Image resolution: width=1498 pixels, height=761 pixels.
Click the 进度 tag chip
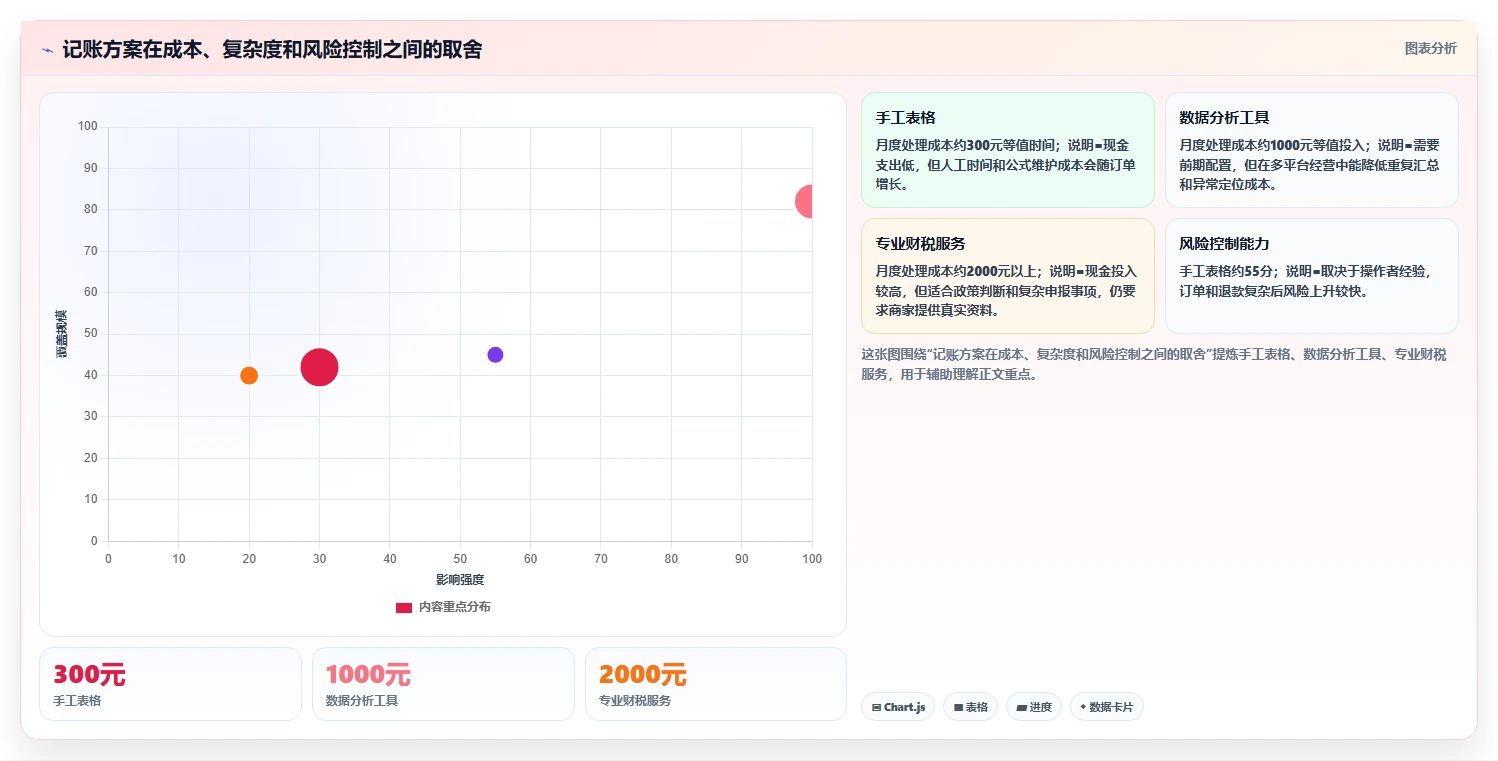(x=1034, y=707)
